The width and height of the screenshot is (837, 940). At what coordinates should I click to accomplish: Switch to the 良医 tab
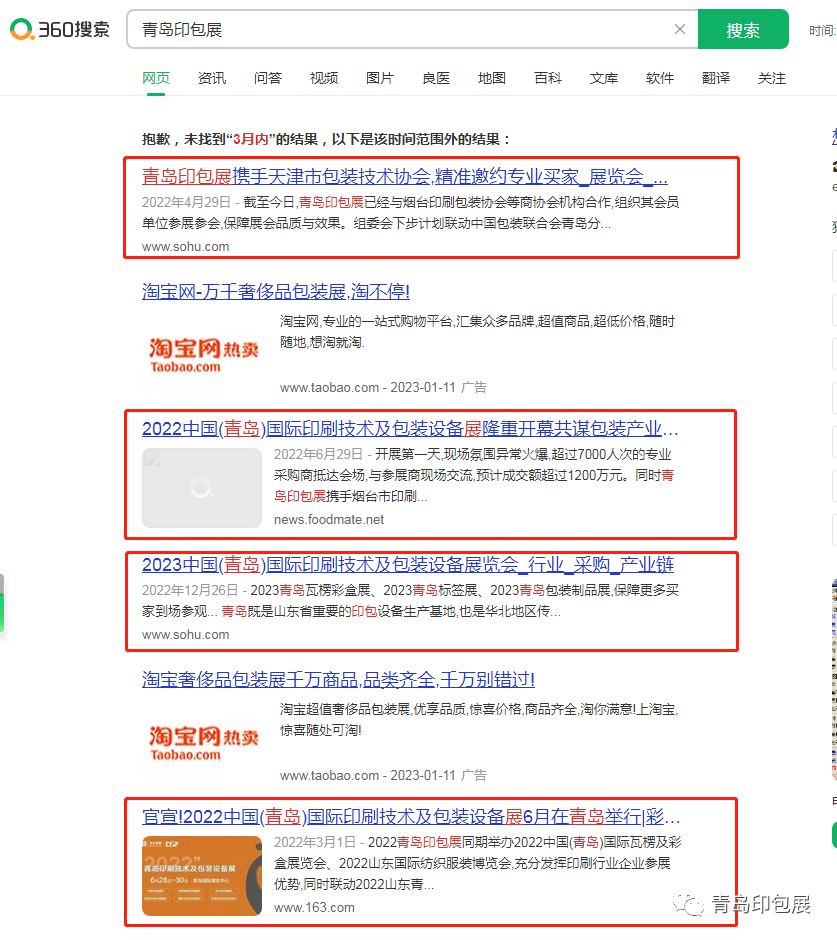click(436, 78)
